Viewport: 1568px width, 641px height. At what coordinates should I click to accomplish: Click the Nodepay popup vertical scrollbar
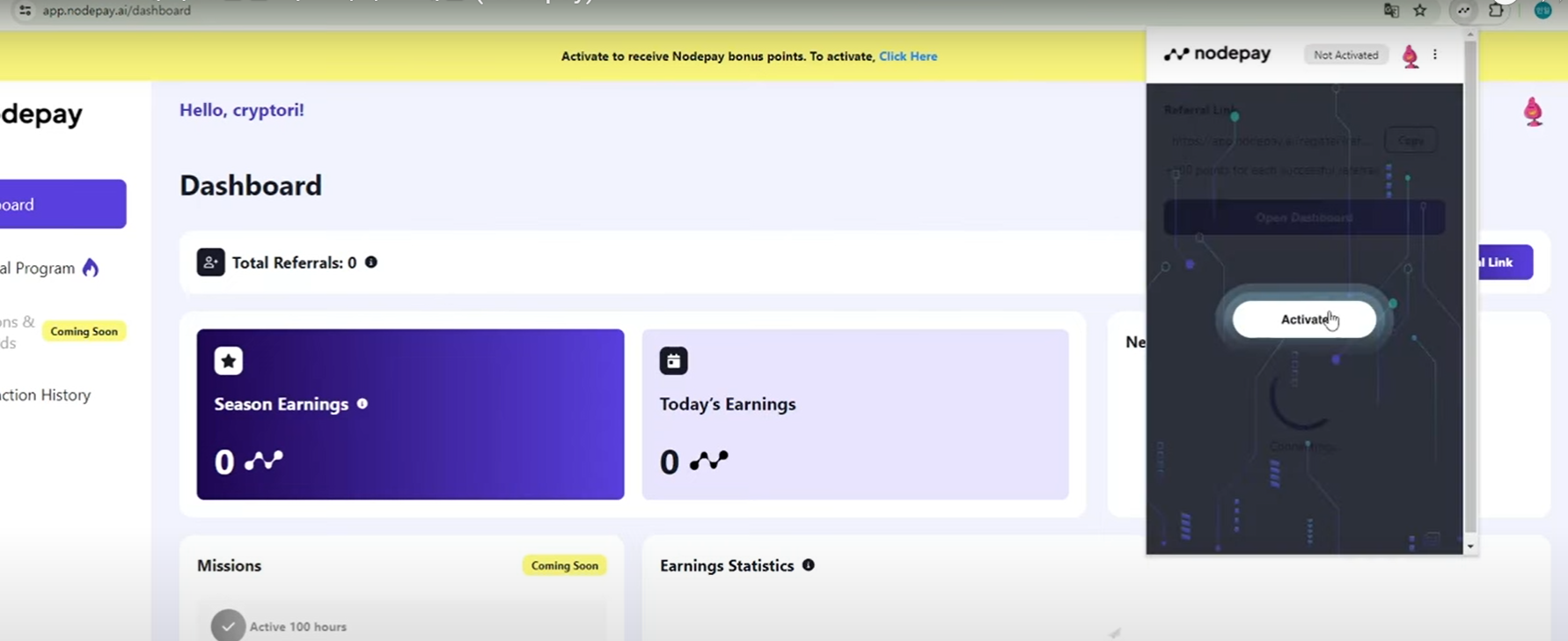coord(1470,286)
